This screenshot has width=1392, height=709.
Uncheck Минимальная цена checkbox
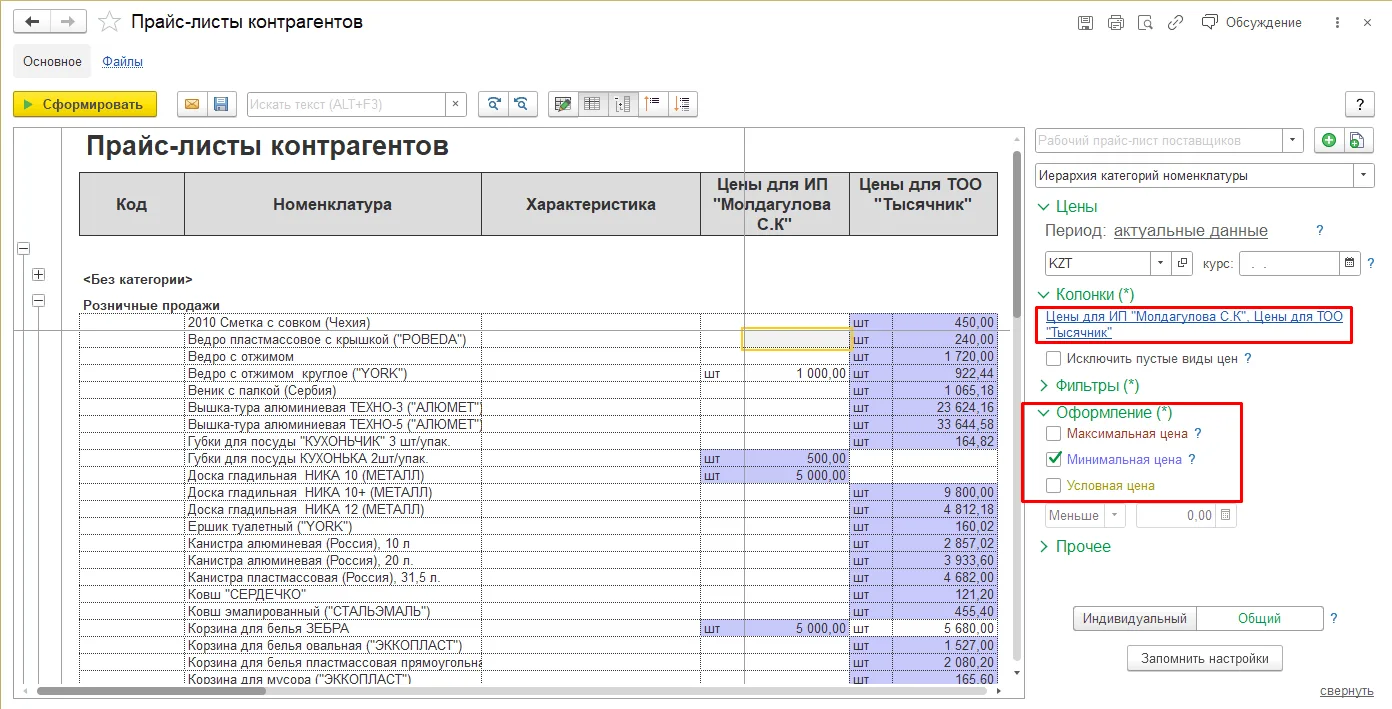1053,460
